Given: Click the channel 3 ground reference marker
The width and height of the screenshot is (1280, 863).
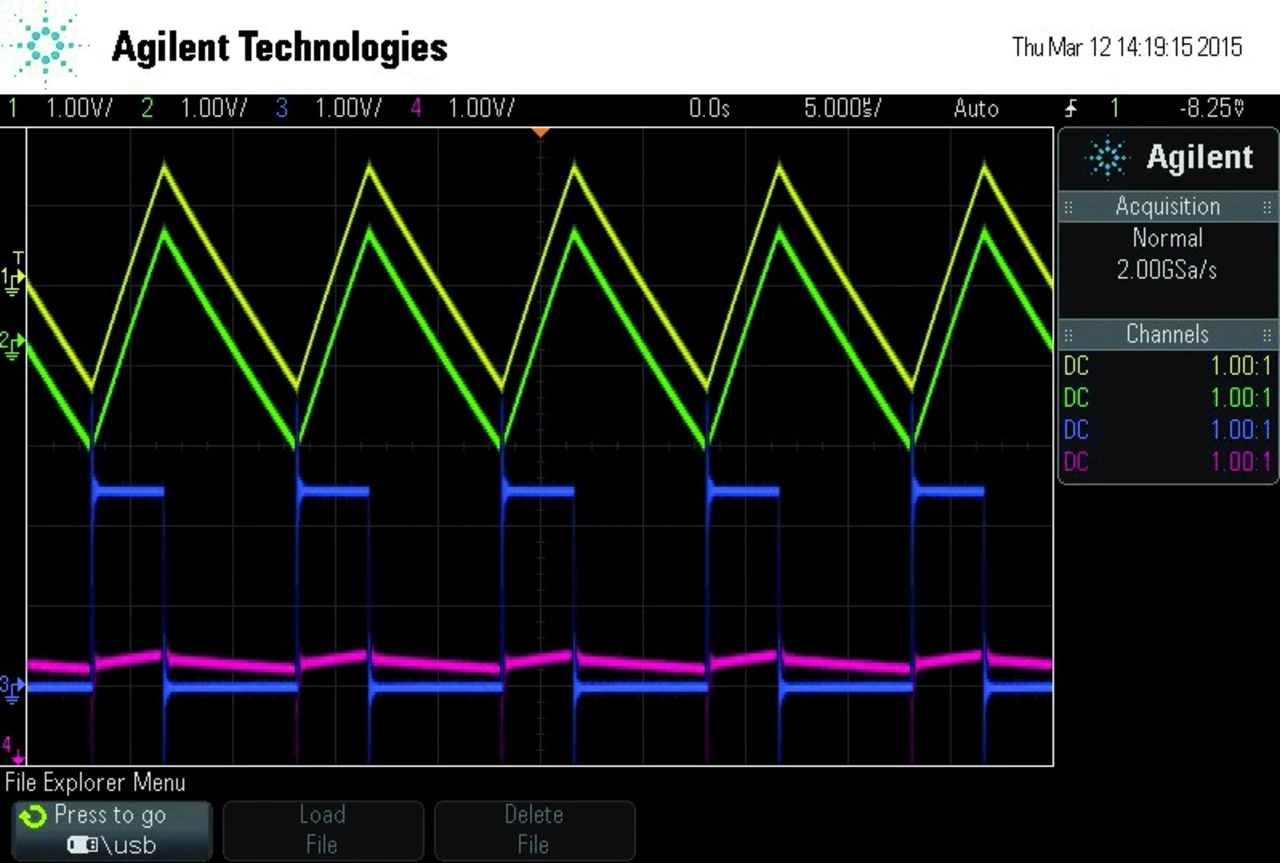Looking at the screenshot, I should pos(11,688).
